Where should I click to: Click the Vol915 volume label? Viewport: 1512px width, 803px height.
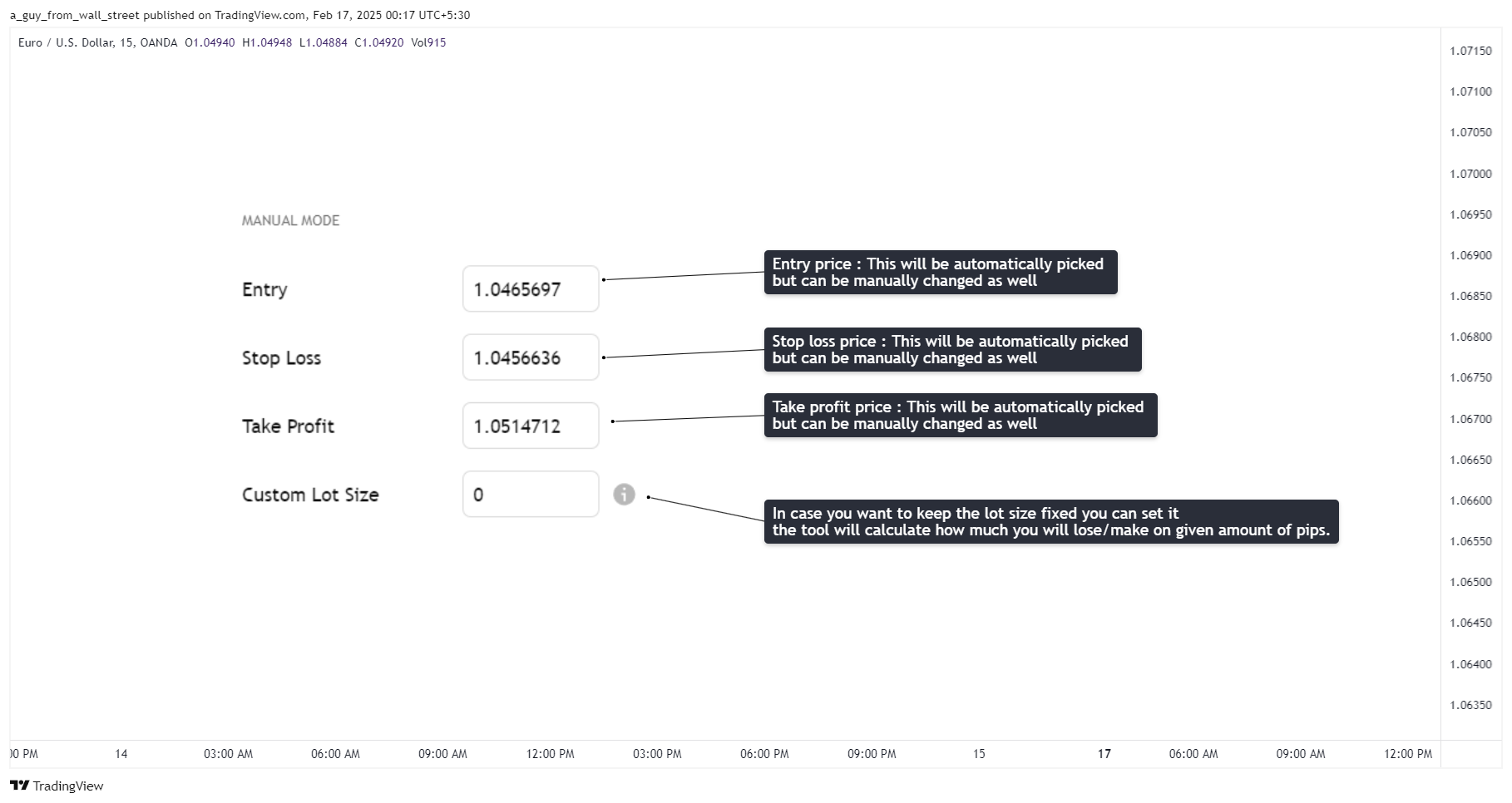tap(428, 42)
